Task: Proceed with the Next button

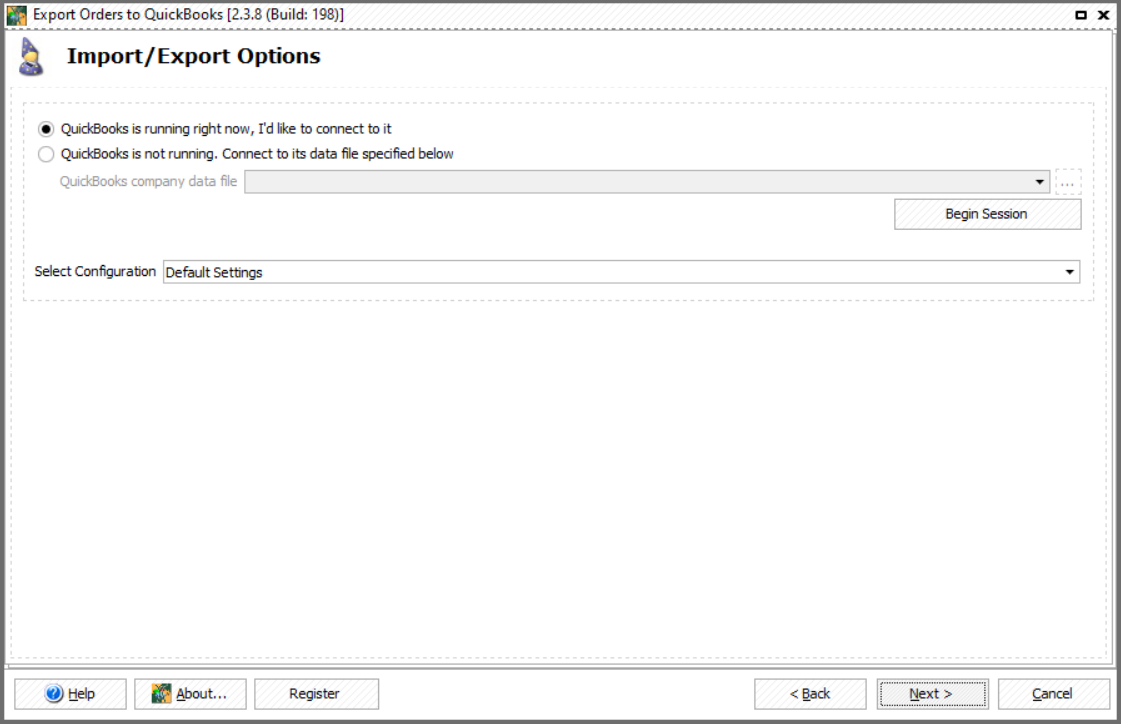Action: coord(932,694)
